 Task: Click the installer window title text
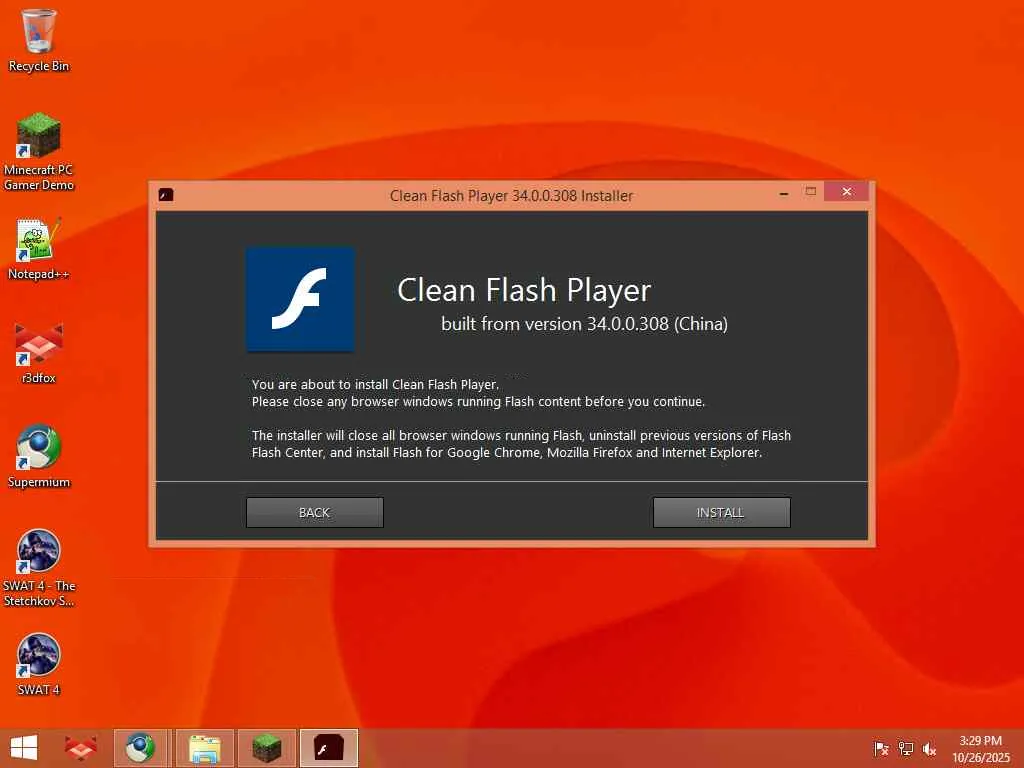coord(511,196)
